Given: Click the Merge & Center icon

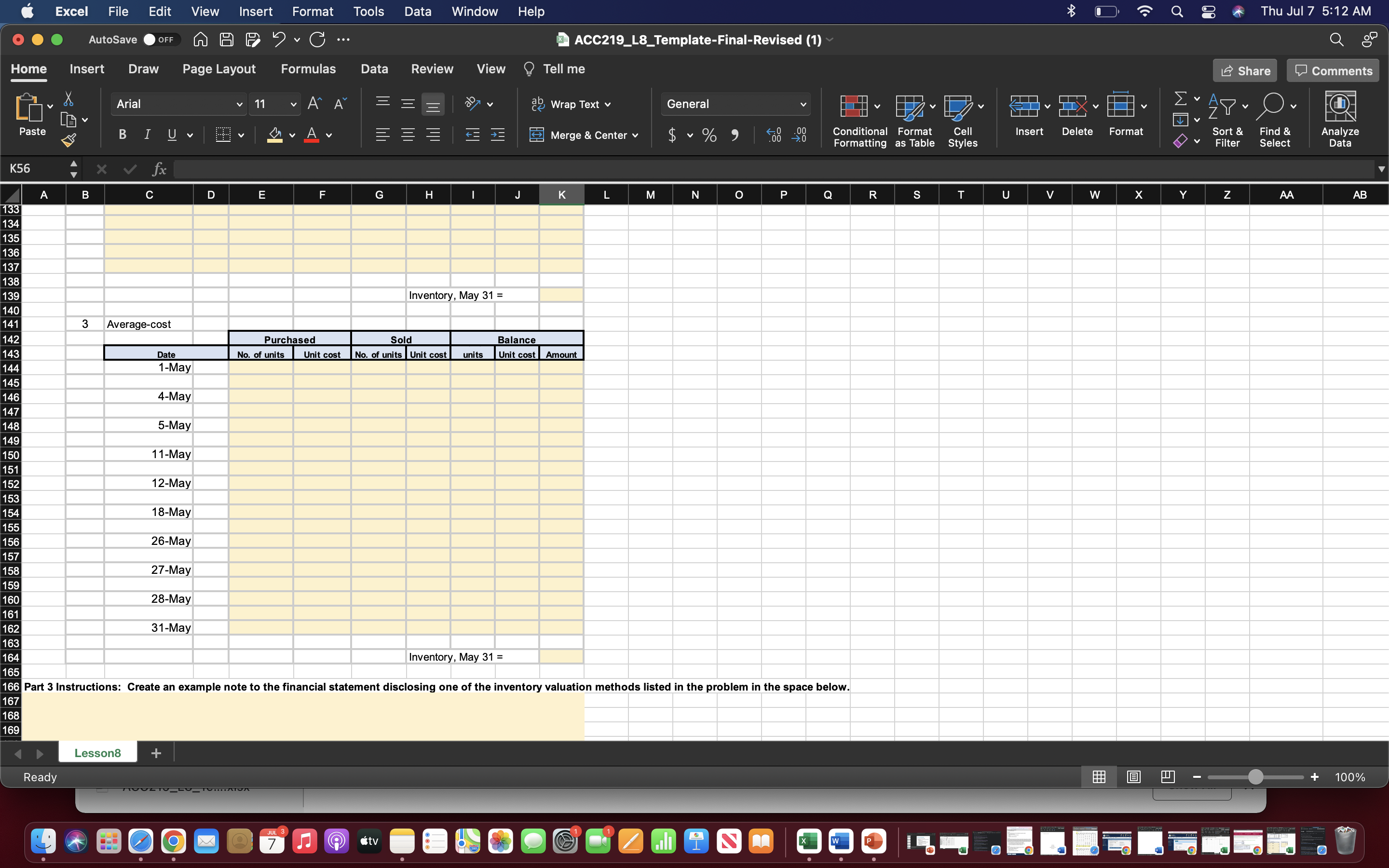Looking at the screenshot, I should pos(537,135).
